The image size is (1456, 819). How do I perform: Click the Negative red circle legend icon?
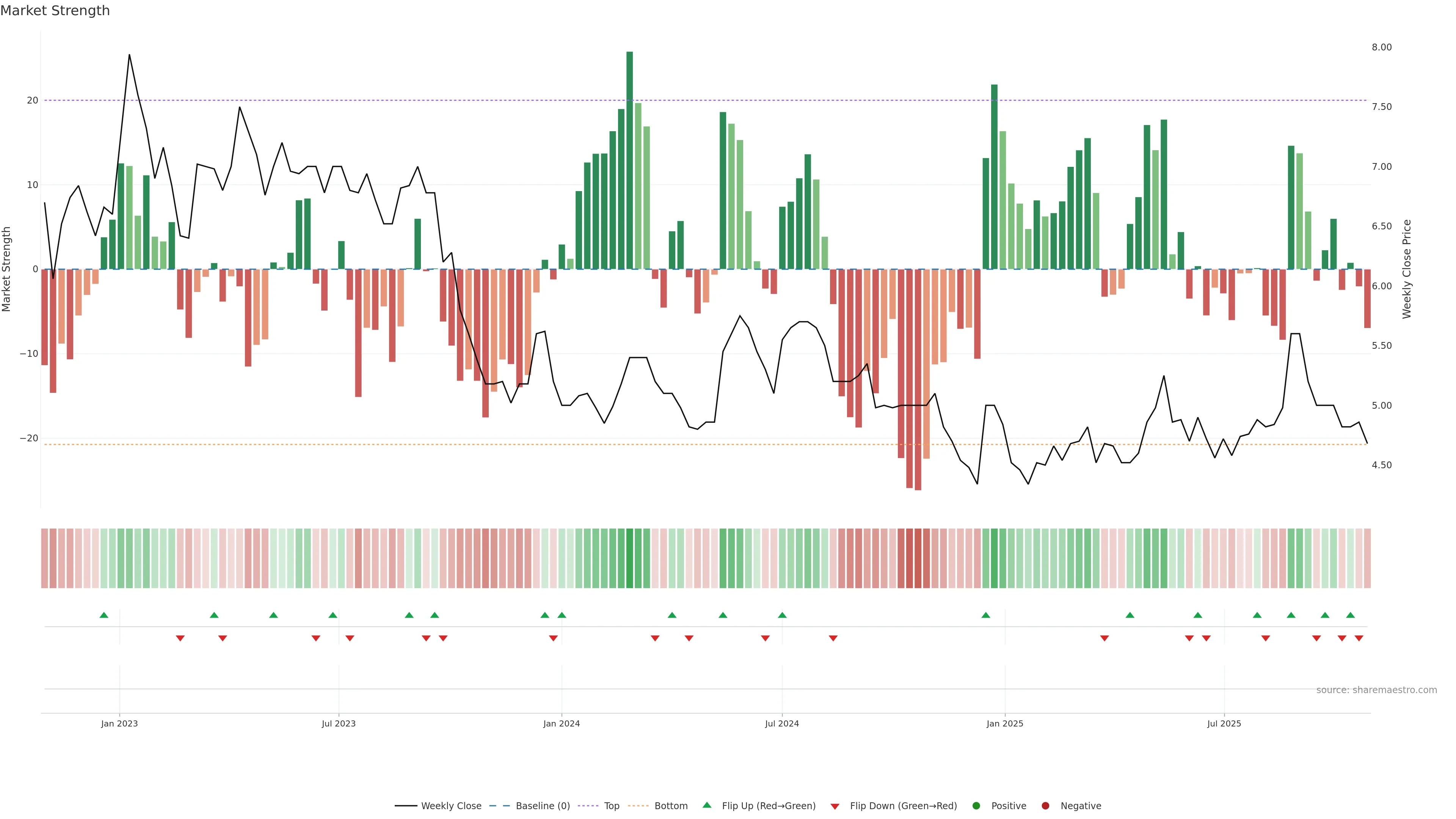point(1045,805)
